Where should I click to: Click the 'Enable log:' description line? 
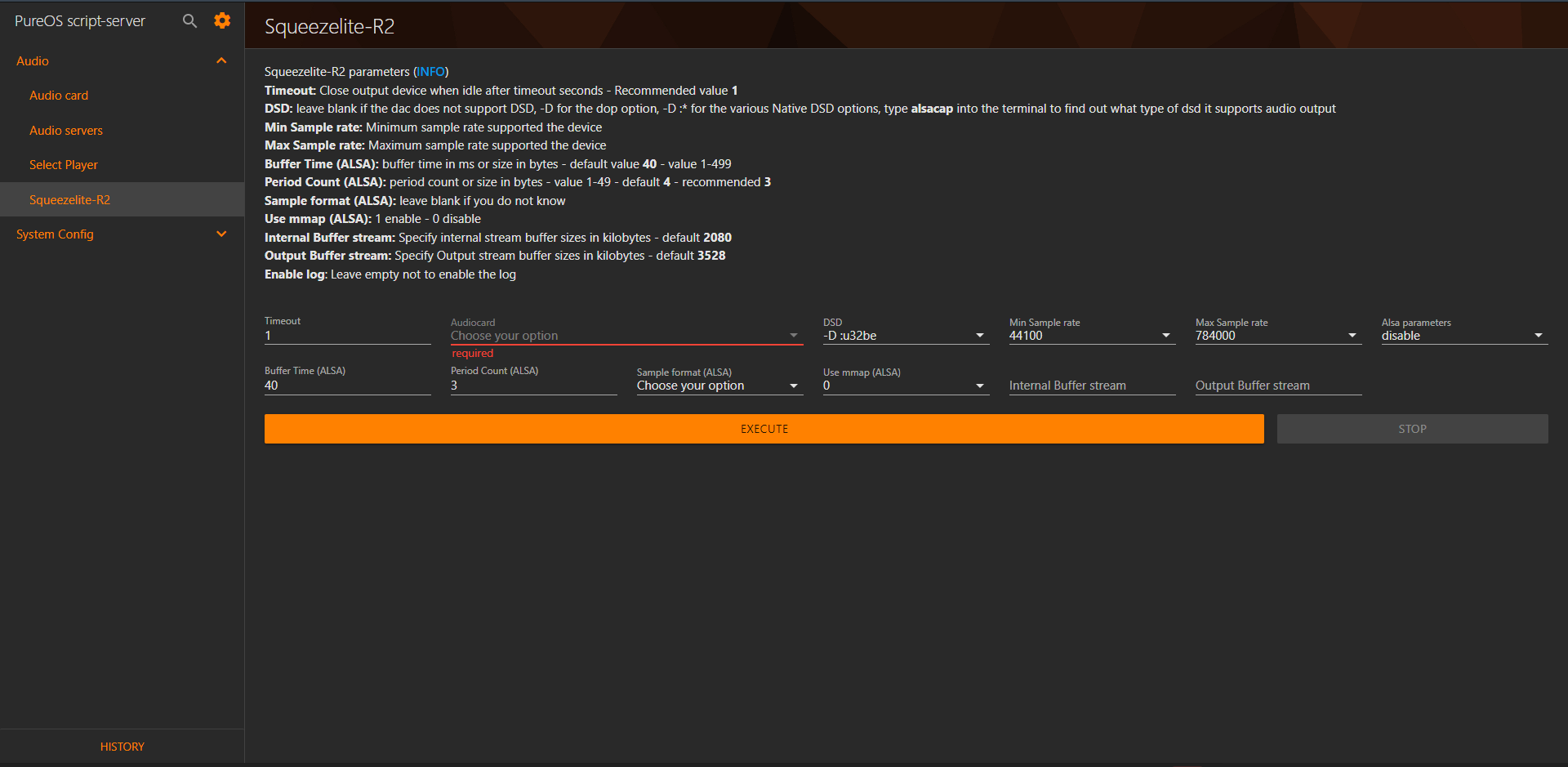390,274
